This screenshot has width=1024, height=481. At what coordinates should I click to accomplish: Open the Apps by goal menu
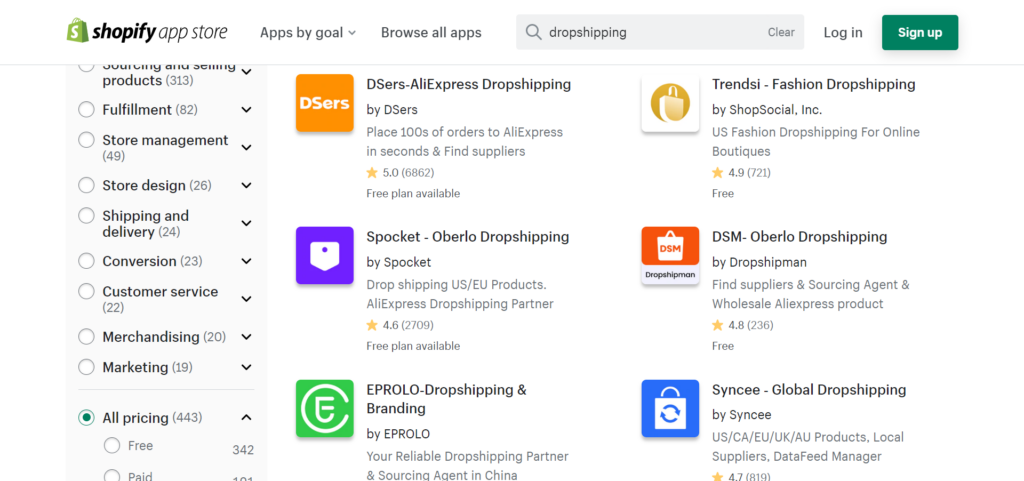(x=308, y=33)
